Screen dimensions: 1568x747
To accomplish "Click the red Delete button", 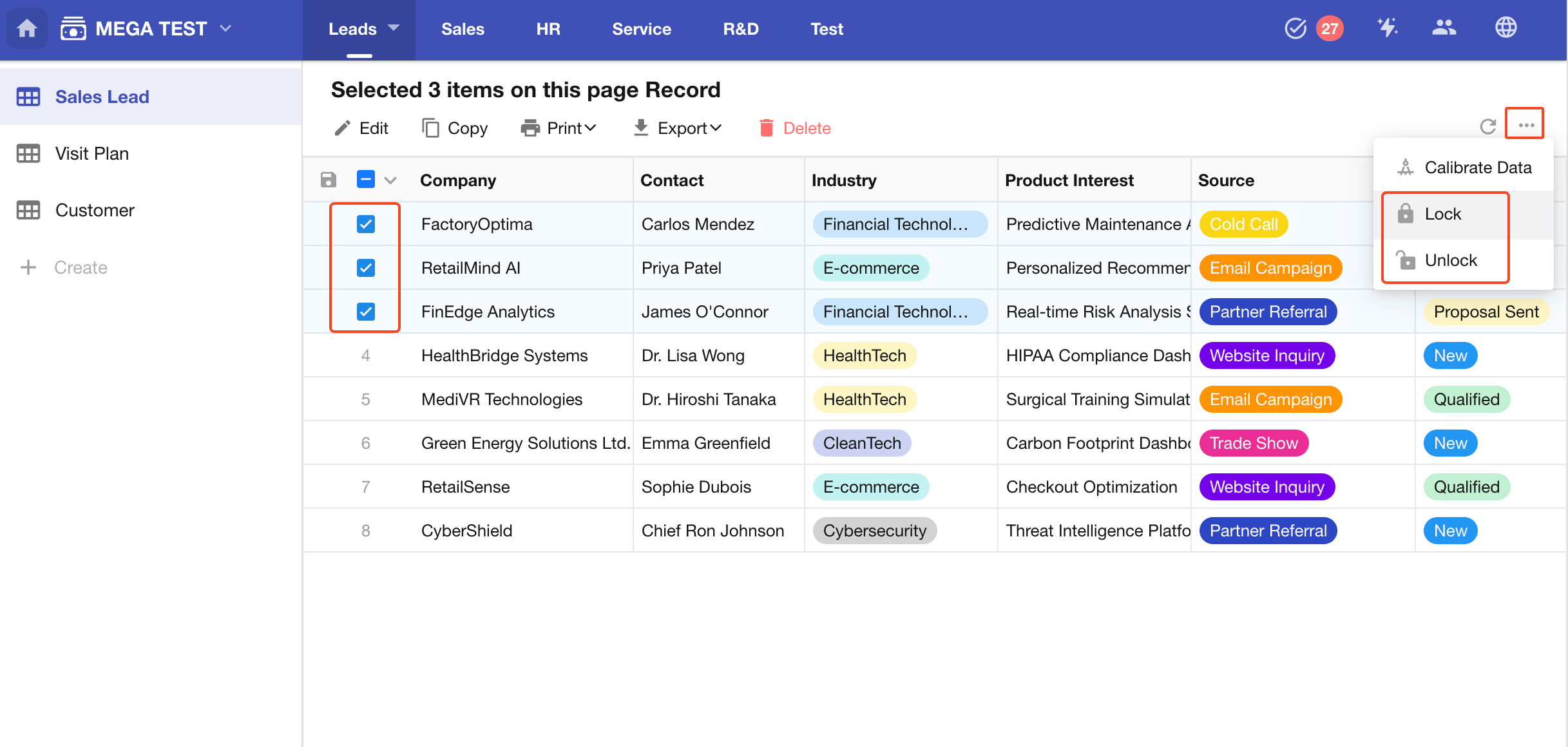I will click(x=795, y=128).
